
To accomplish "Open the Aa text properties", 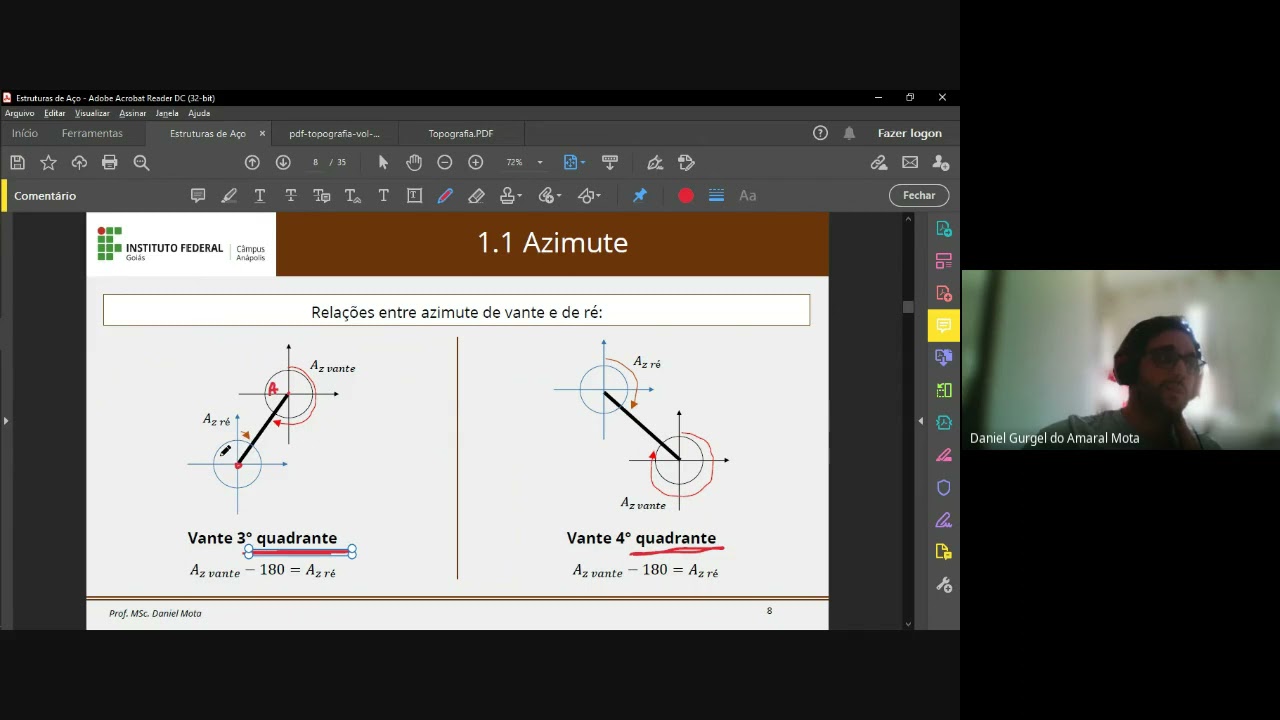I will click(x=747, y=195).
